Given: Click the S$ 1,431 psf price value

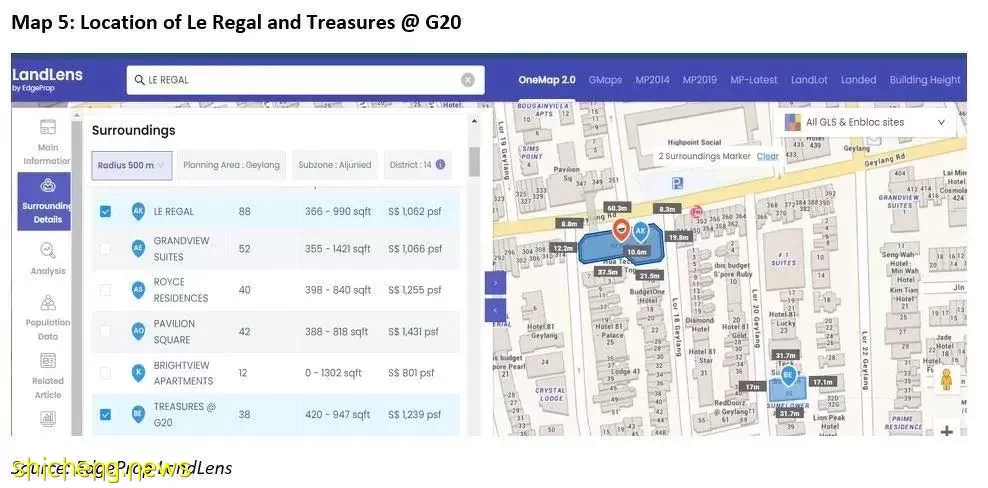Looking at the screenshot, I should point(413,332).
